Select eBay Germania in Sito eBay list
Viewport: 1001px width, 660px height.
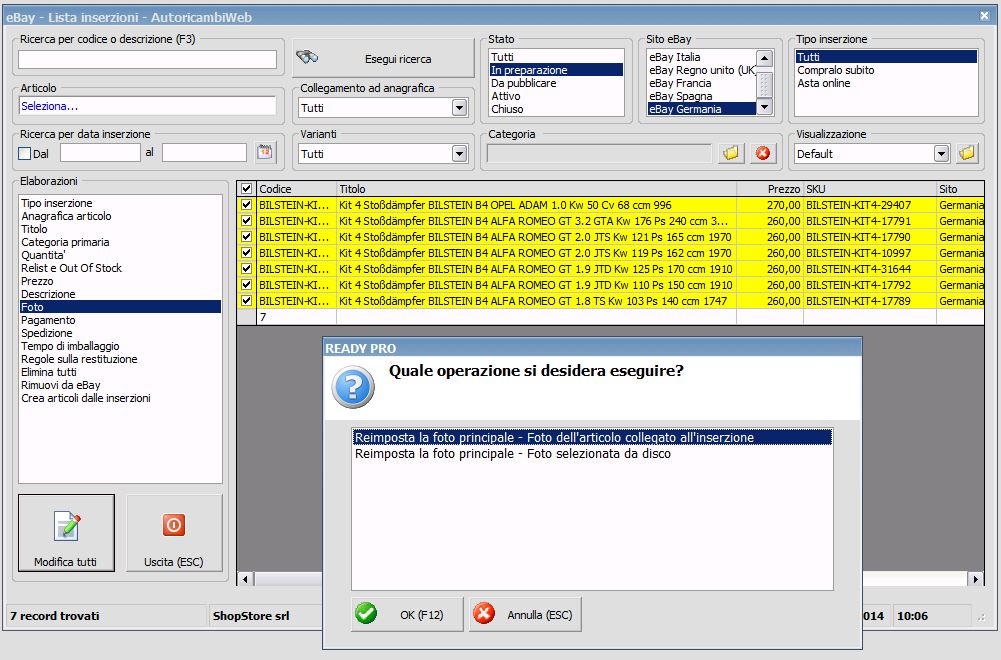pos(702,109)
